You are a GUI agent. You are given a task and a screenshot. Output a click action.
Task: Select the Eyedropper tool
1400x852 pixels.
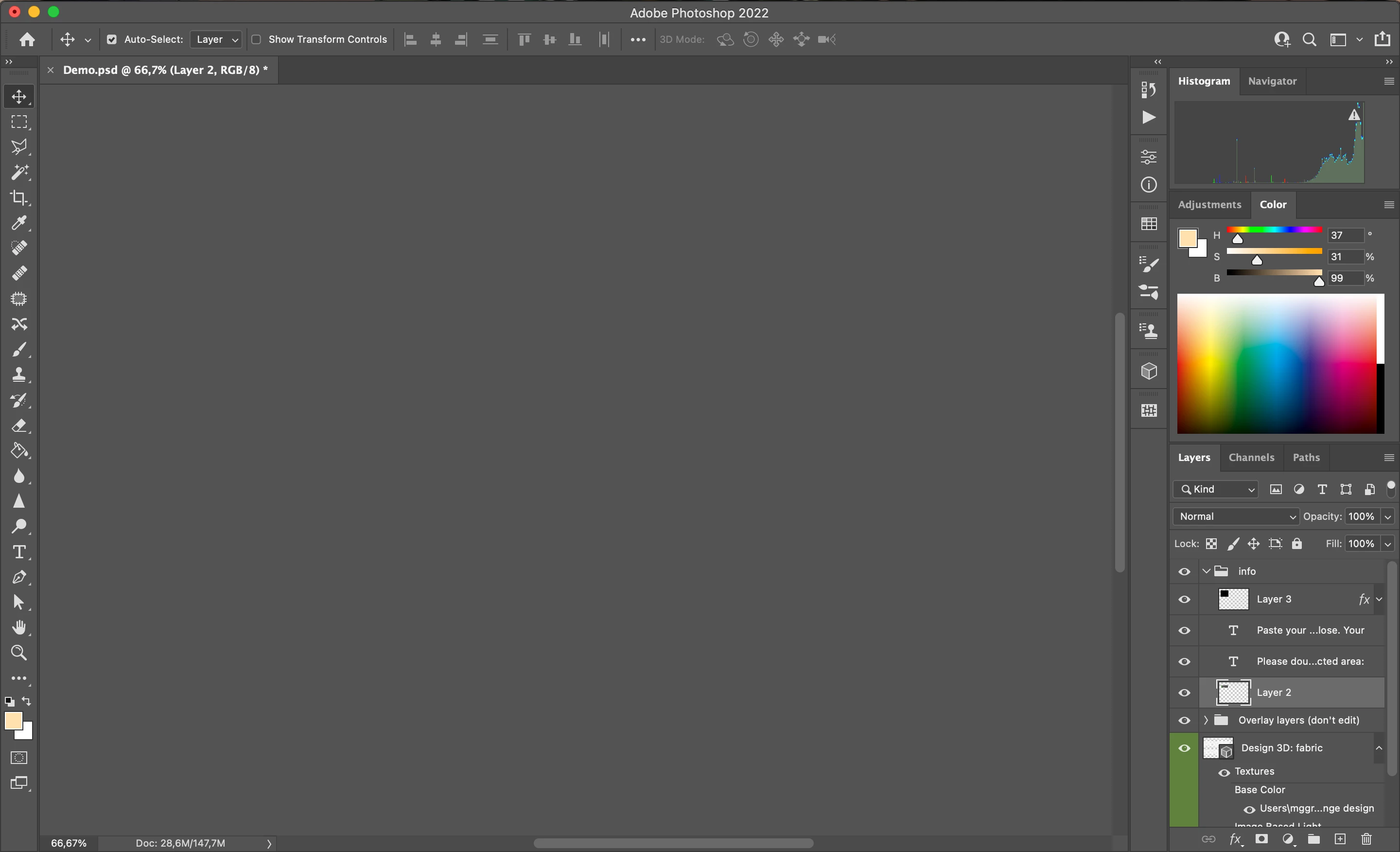(x=19, y=223)
